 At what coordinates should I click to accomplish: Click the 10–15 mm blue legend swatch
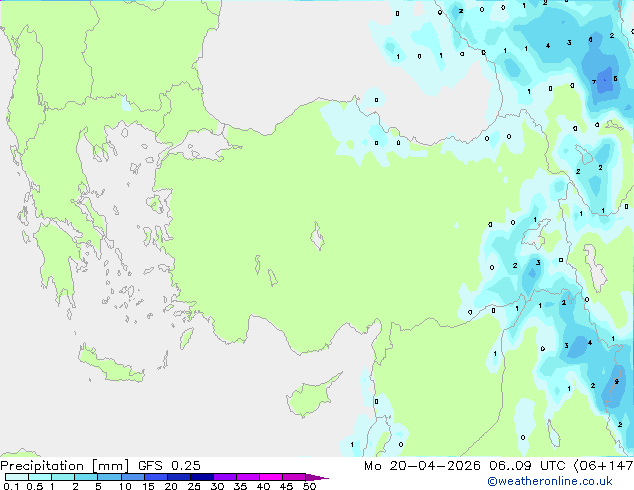(x=132, y=477)
